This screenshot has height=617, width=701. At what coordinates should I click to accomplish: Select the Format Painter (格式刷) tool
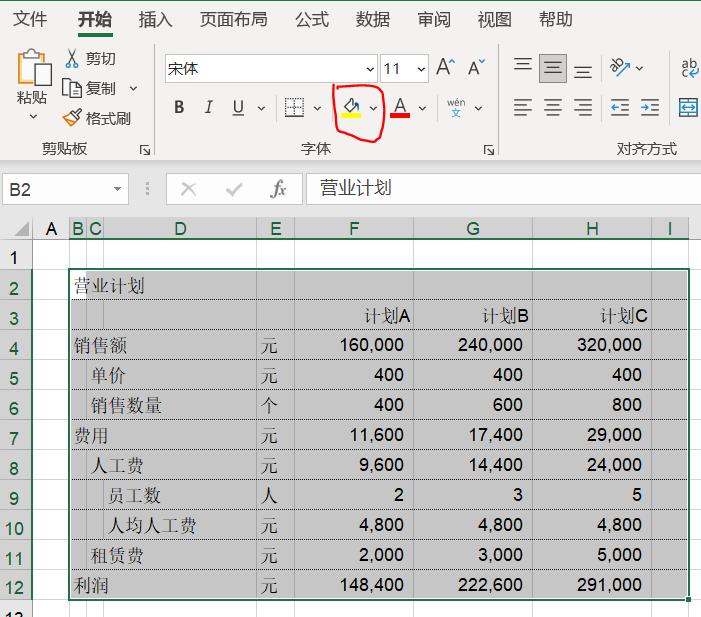coord(97,118)
